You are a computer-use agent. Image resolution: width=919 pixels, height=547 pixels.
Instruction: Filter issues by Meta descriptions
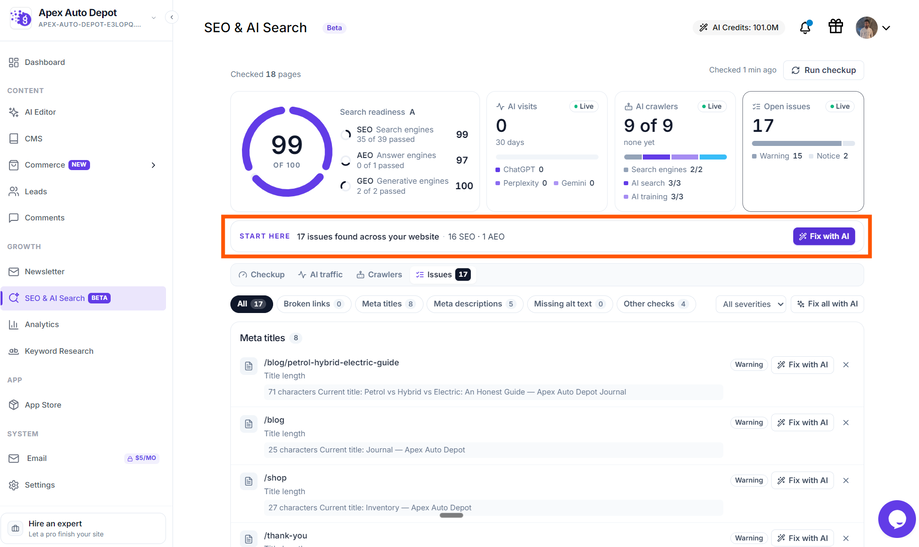(475, 304)
